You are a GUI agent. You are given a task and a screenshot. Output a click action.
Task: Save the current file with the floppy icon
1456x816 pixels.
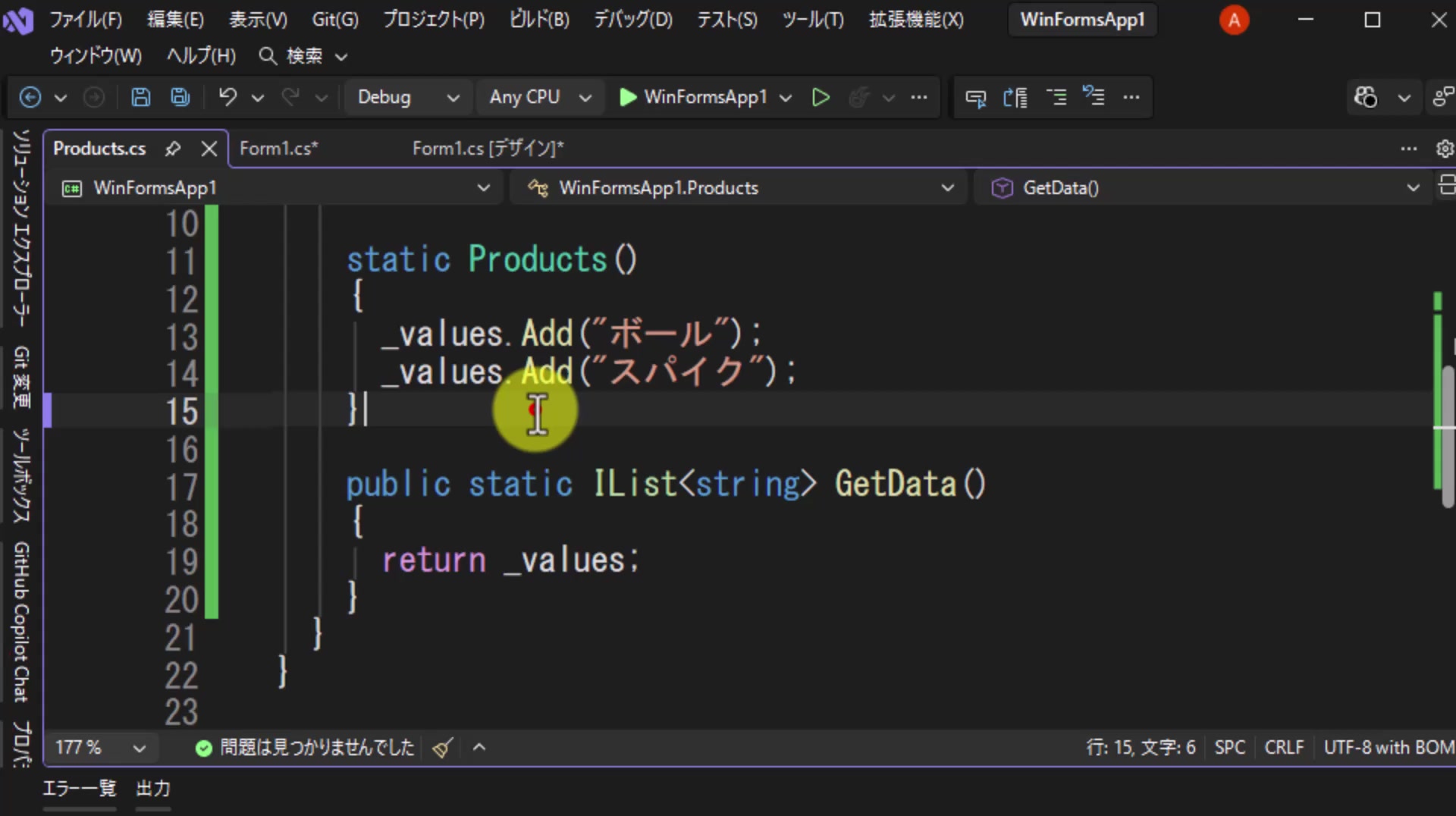click(x=140, y=97)
